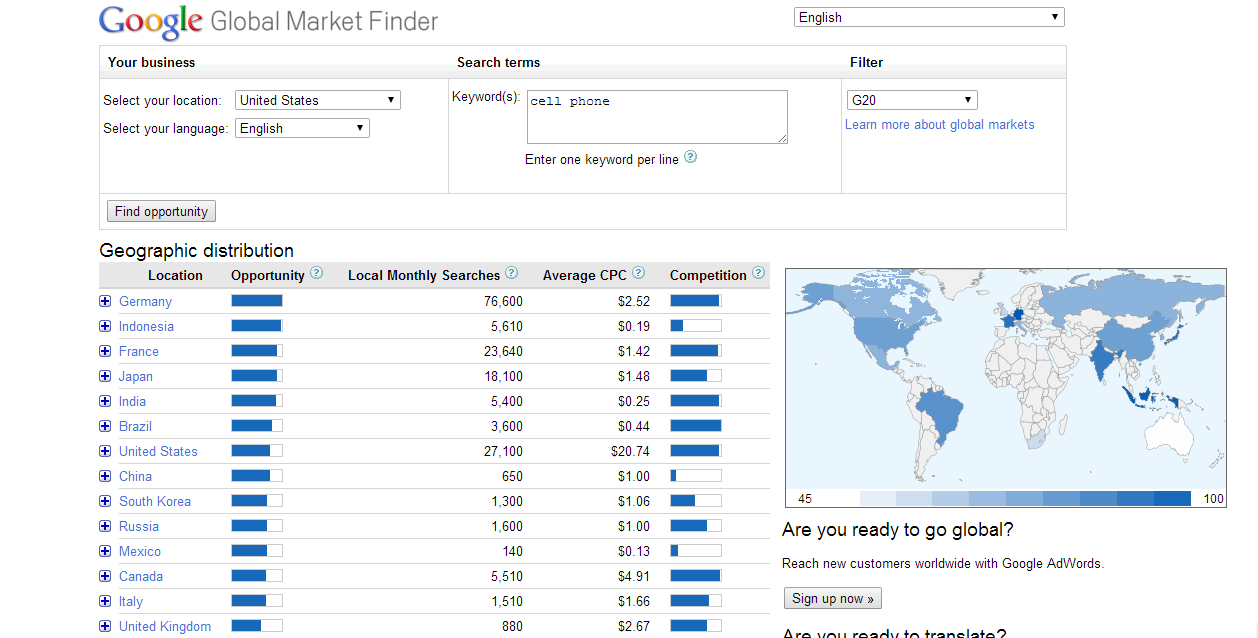Click the Find opportunity button
The height and width of the screenshot is (638, 1258).
coord(161,211)
